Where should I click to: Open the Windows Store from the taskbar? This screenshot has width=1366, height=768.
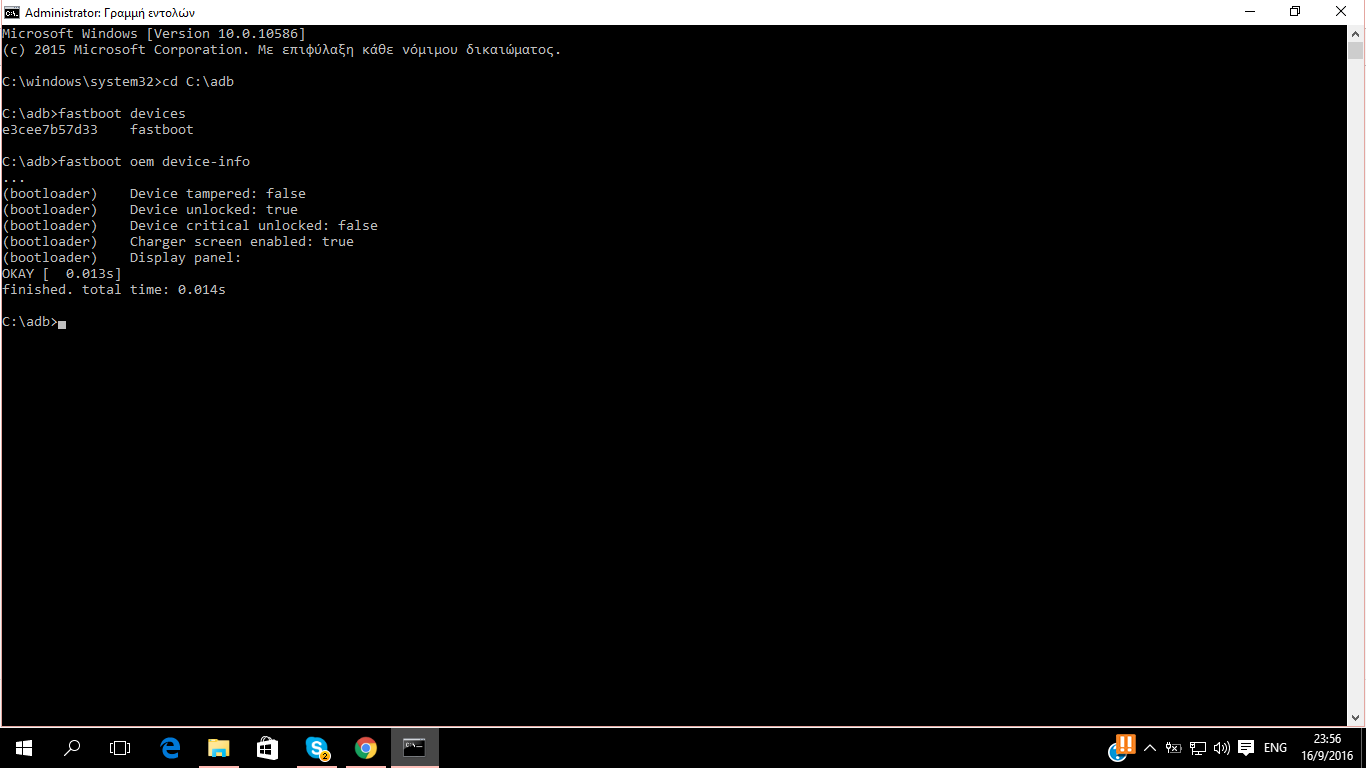(267, 748)
